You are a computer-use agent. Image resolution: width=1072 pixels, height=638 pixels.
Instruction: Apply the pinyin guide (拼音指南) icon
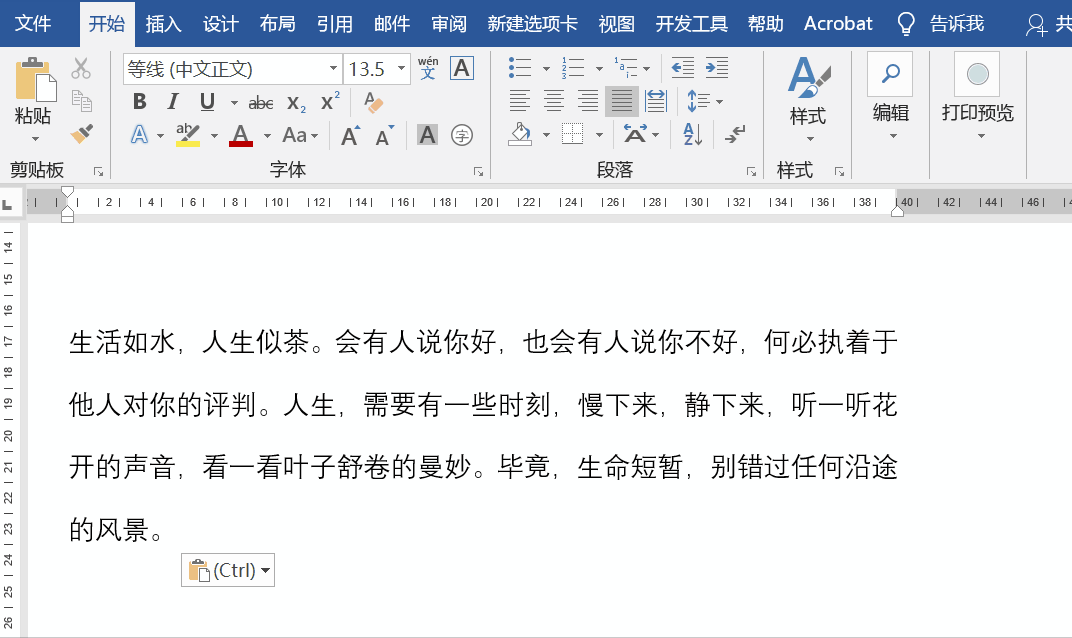tap(427, 68)
